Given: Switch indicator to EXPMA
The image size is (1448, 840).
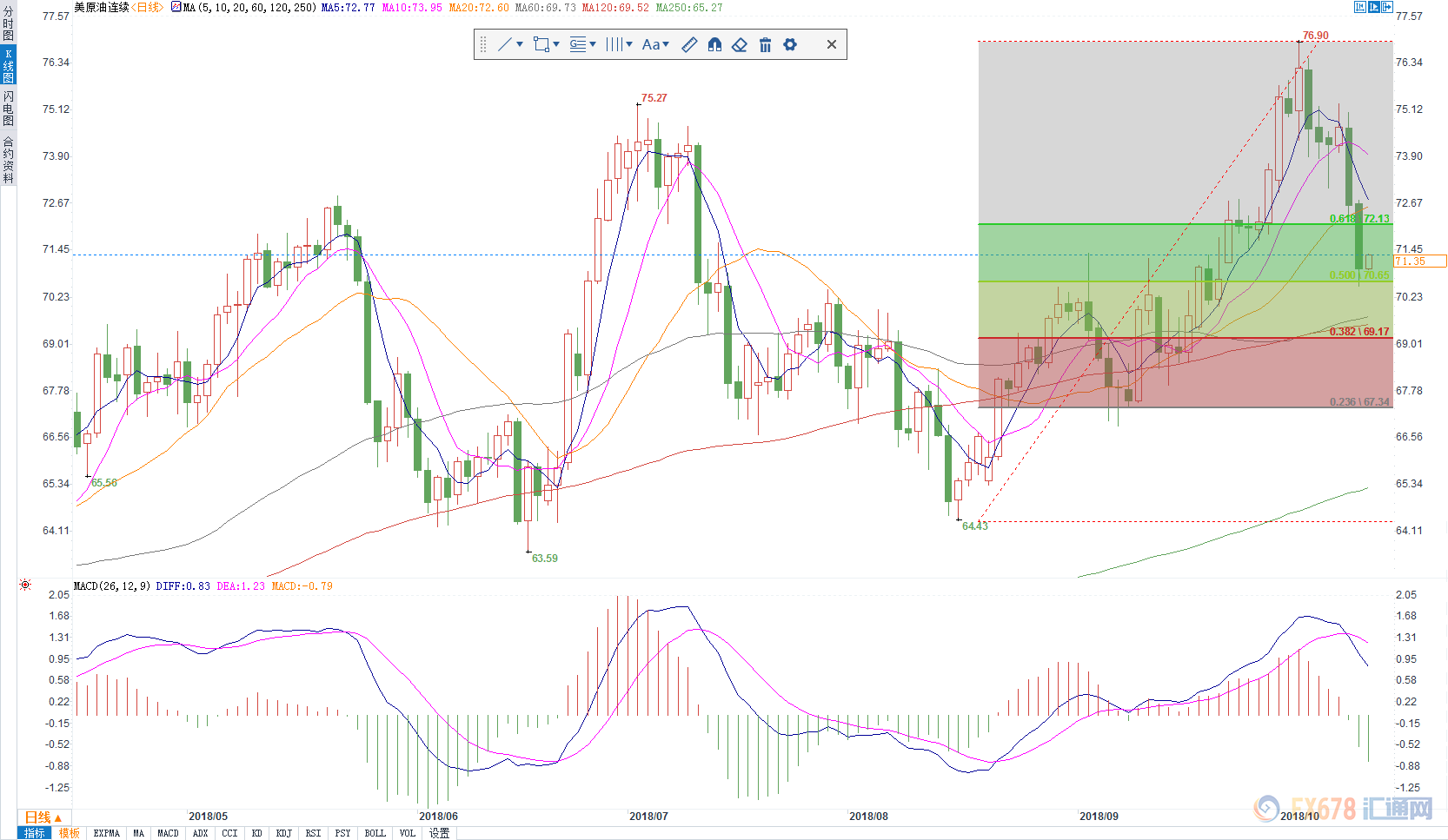Looking at the screenshot, I should [107, 833].
